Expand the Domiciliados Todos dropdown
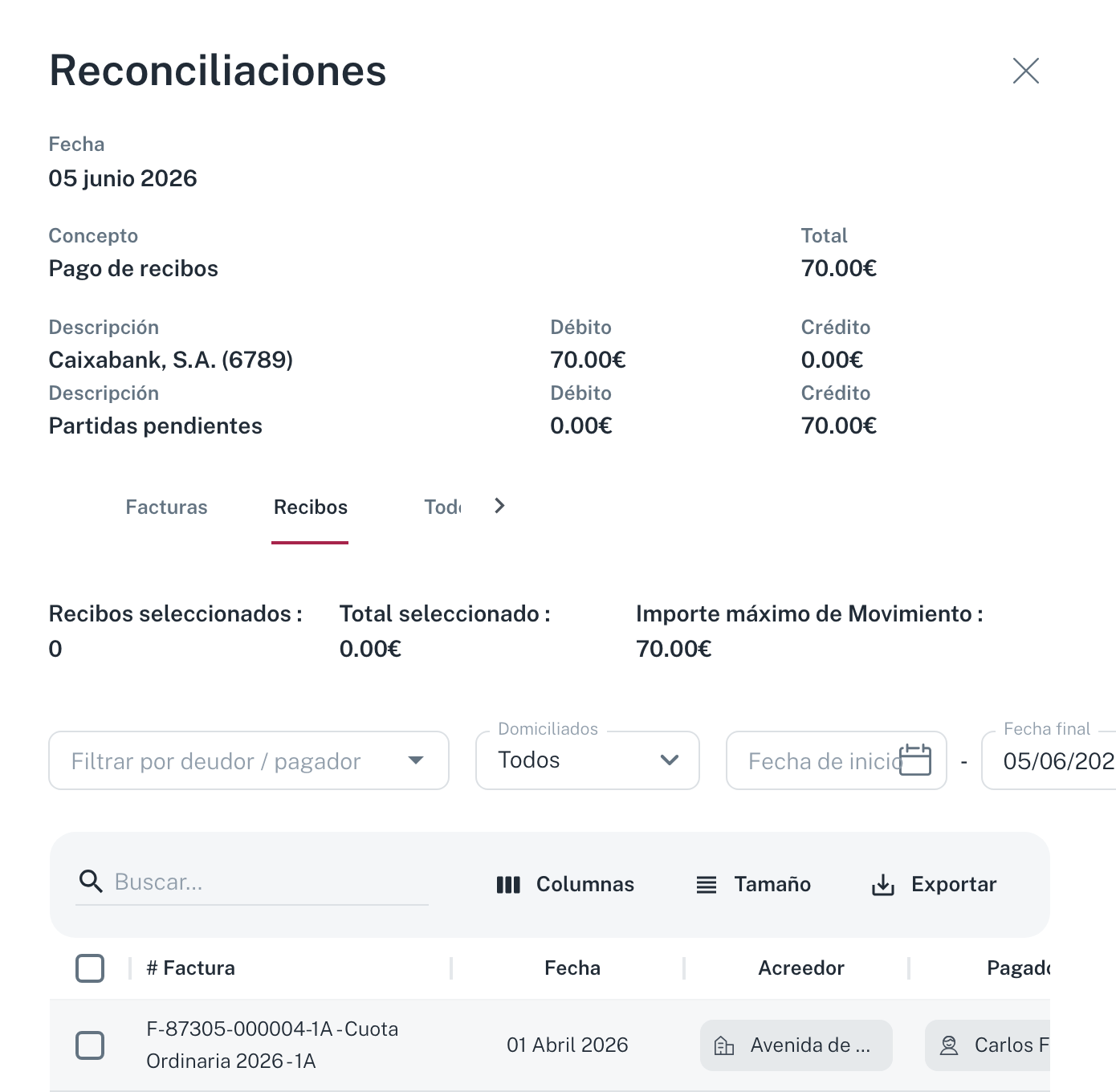 pos(588,760)
